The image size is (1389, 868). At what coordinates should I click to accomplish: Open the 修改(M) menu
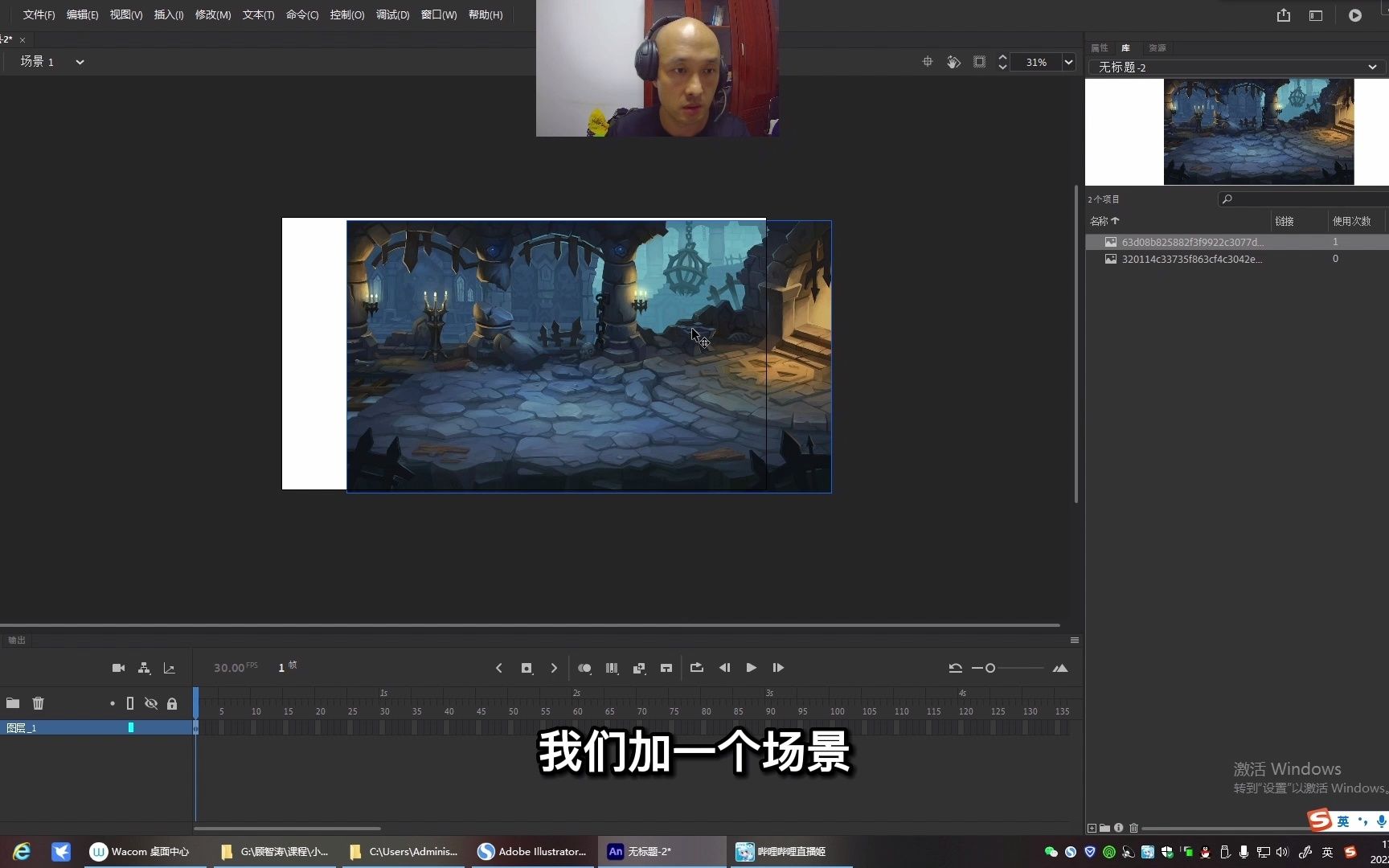tap(213, 15)
